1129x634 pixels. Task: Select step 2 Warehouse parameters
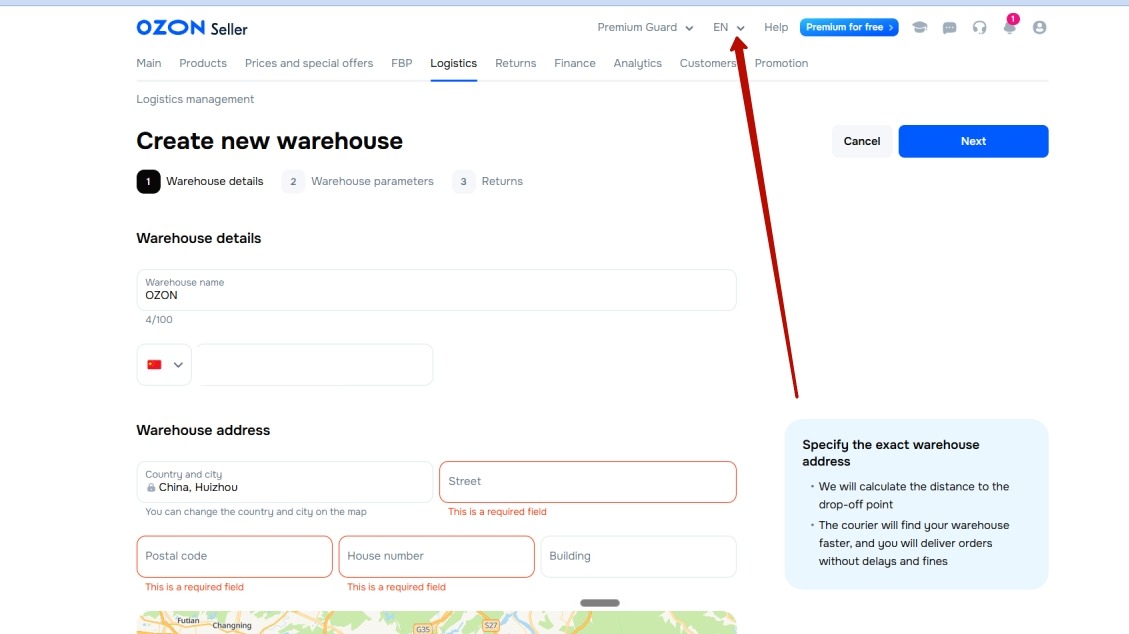tap(358, 181)
